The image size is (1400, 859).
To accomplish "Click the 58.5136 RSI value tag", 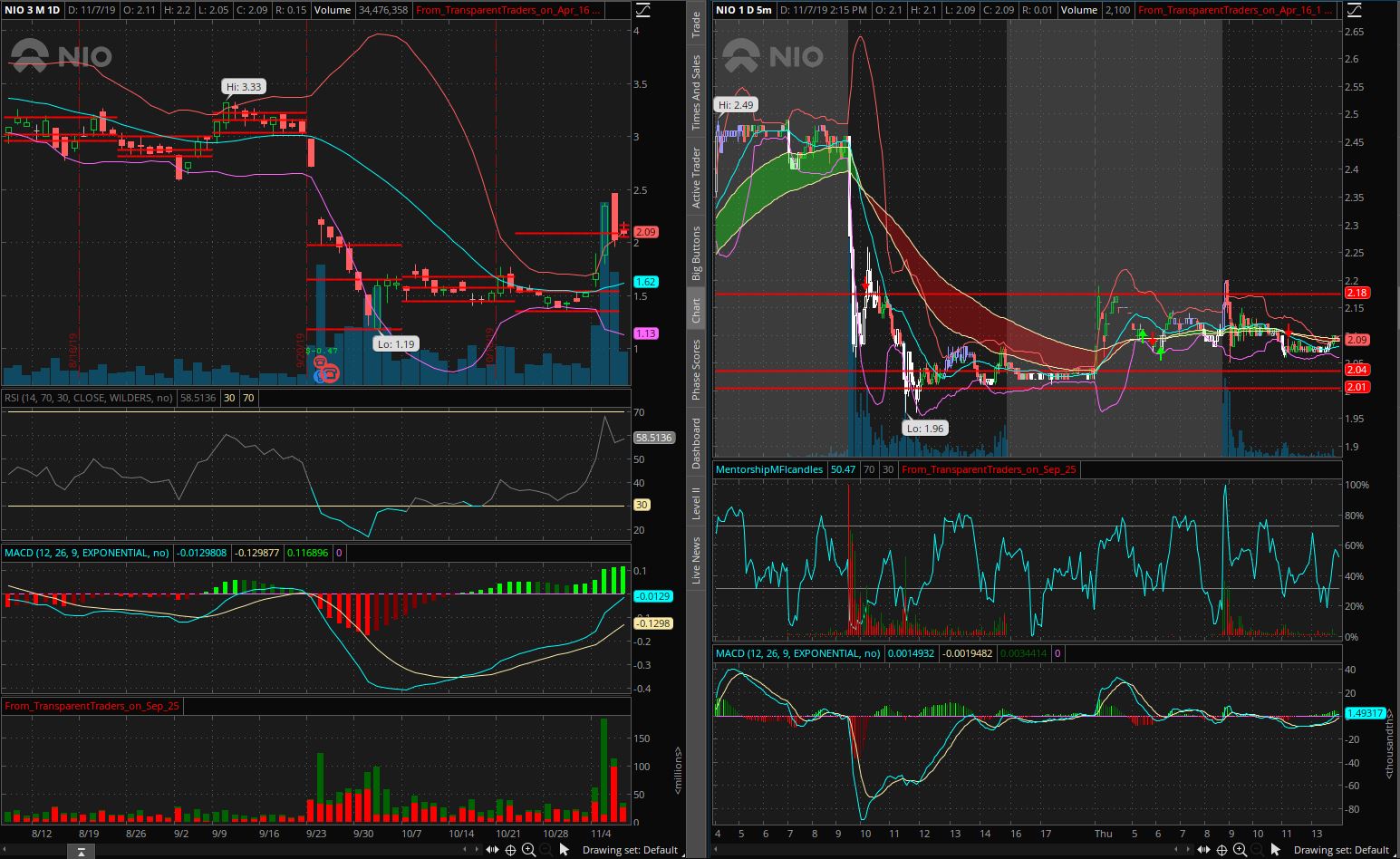I will tap(654, 437).
